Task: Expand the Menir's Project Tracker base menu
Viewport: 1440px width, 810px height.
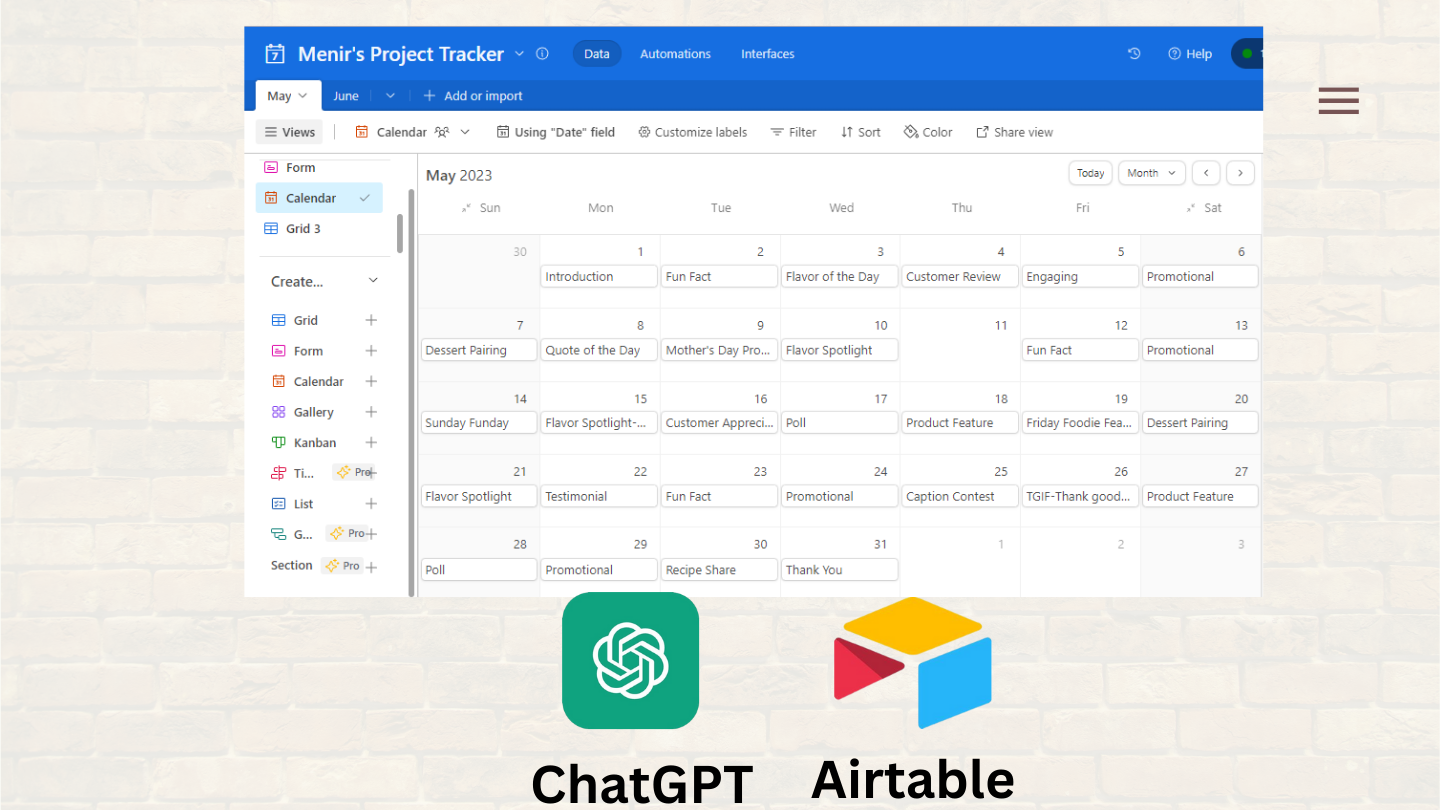Action: point(519,53)
